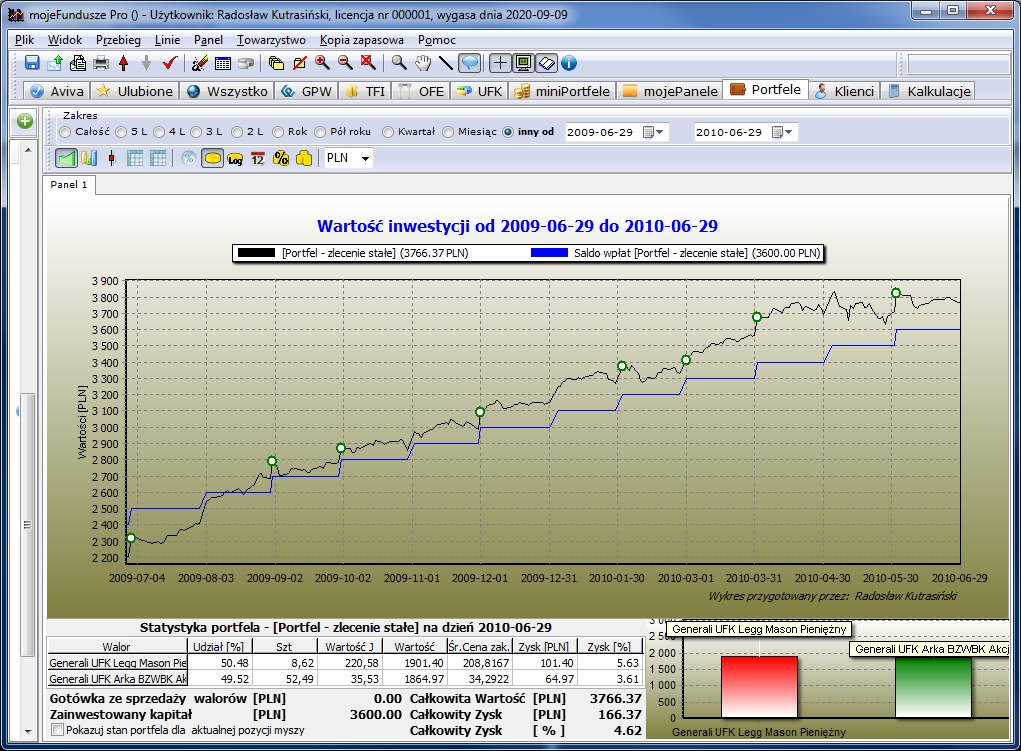This screenshot has height=751, width=1021.
Task: Open start date 2009-06-29 calendar dropdown
Action: (x=654, y=132)
